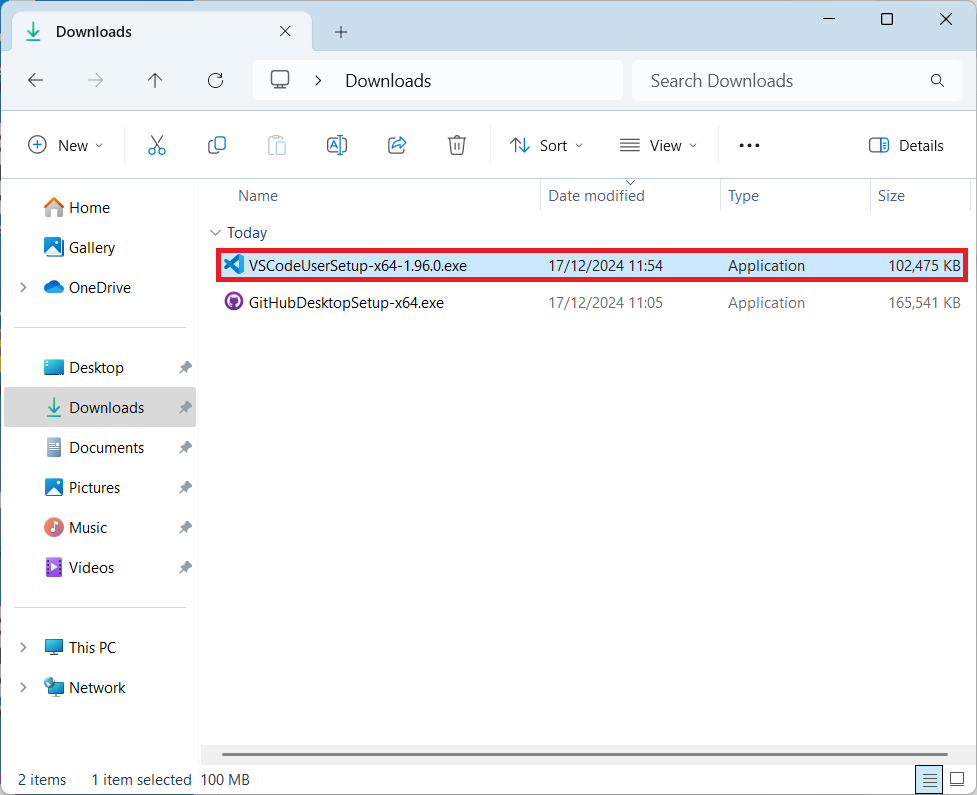This screenshot has width=977, height=795.
Task: Expand the This PC tree node
Action: click(23, 648)
